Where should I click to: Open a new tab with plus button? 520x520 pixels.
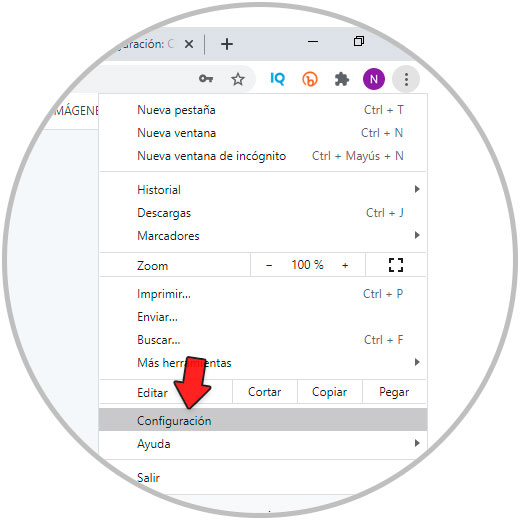[x=227, y=44]
